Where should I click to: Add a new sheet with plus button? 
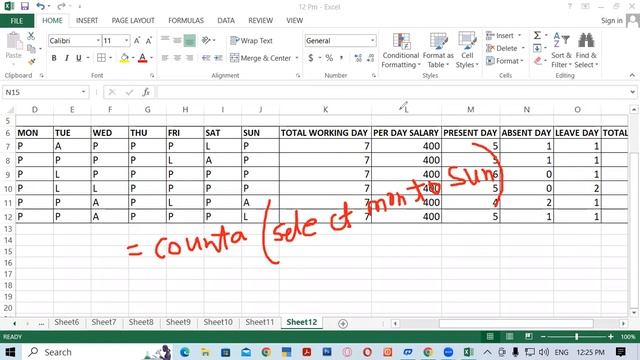343,324
